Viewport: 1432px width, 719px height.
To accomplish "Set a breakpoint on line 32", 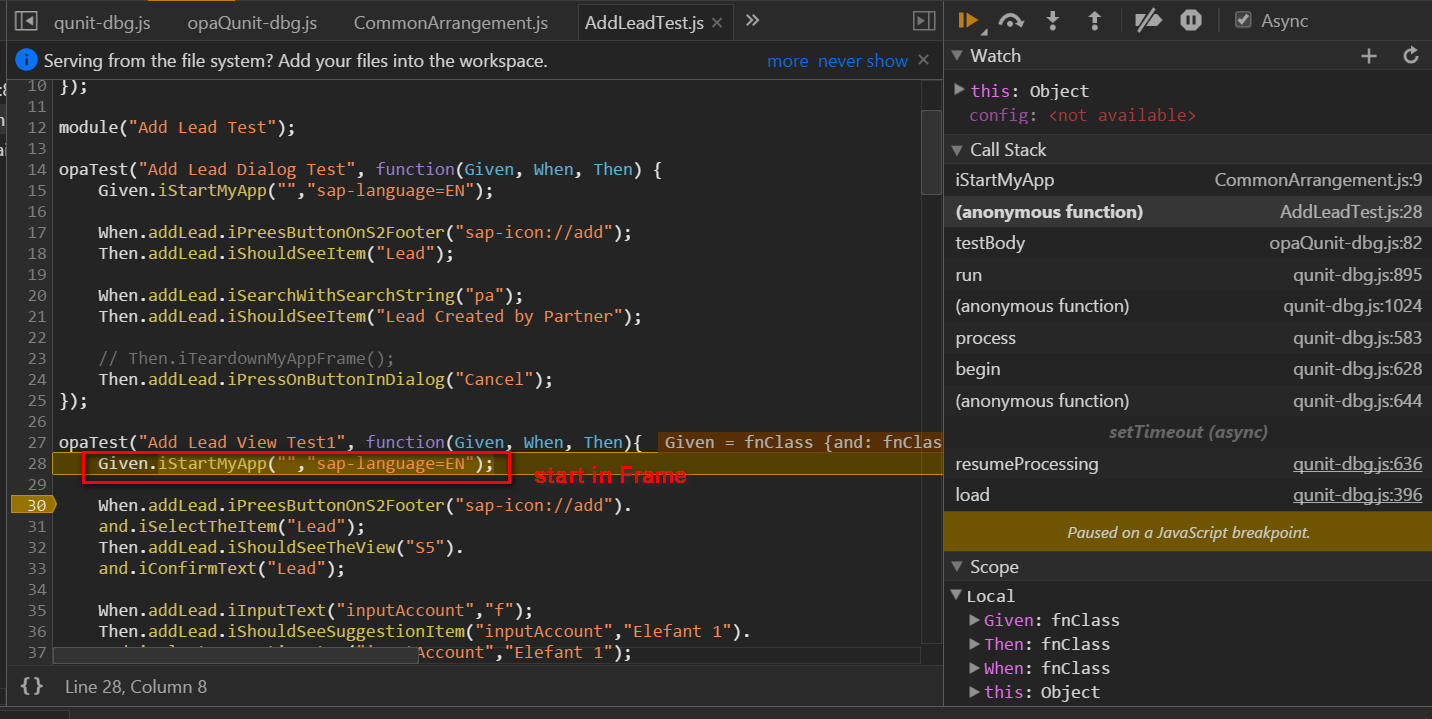I will point(36,547).
